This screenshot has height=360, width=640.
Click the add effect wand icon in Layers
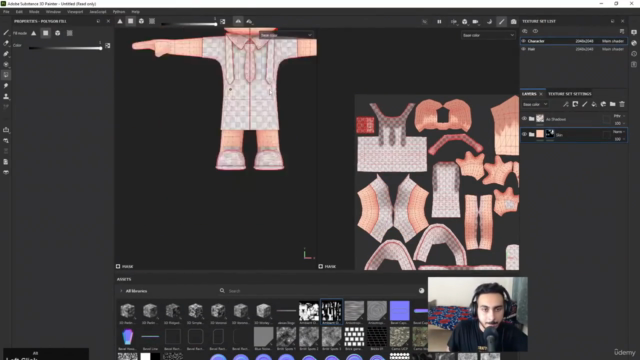pos(566,104)
